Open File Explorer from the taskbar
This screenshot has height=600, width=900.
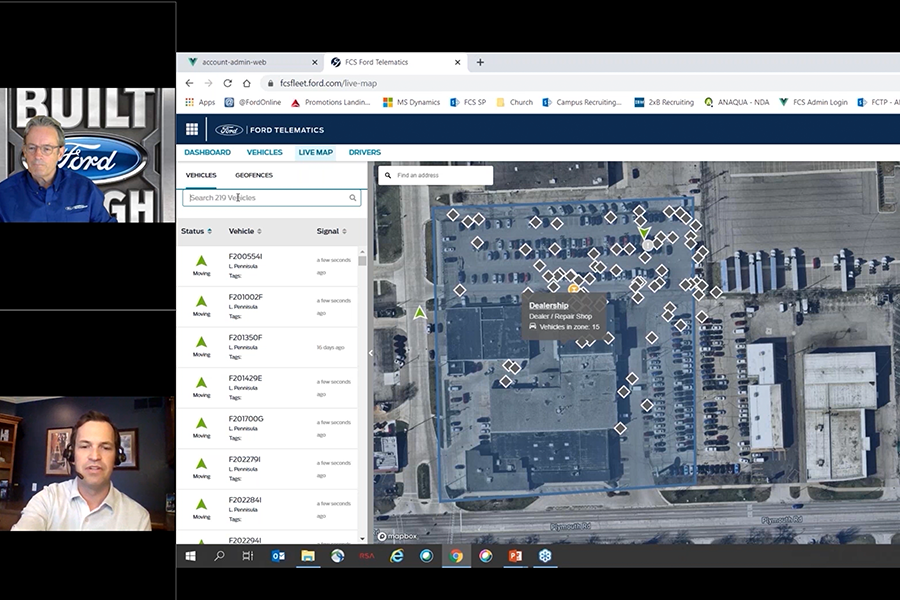(308, 556)
